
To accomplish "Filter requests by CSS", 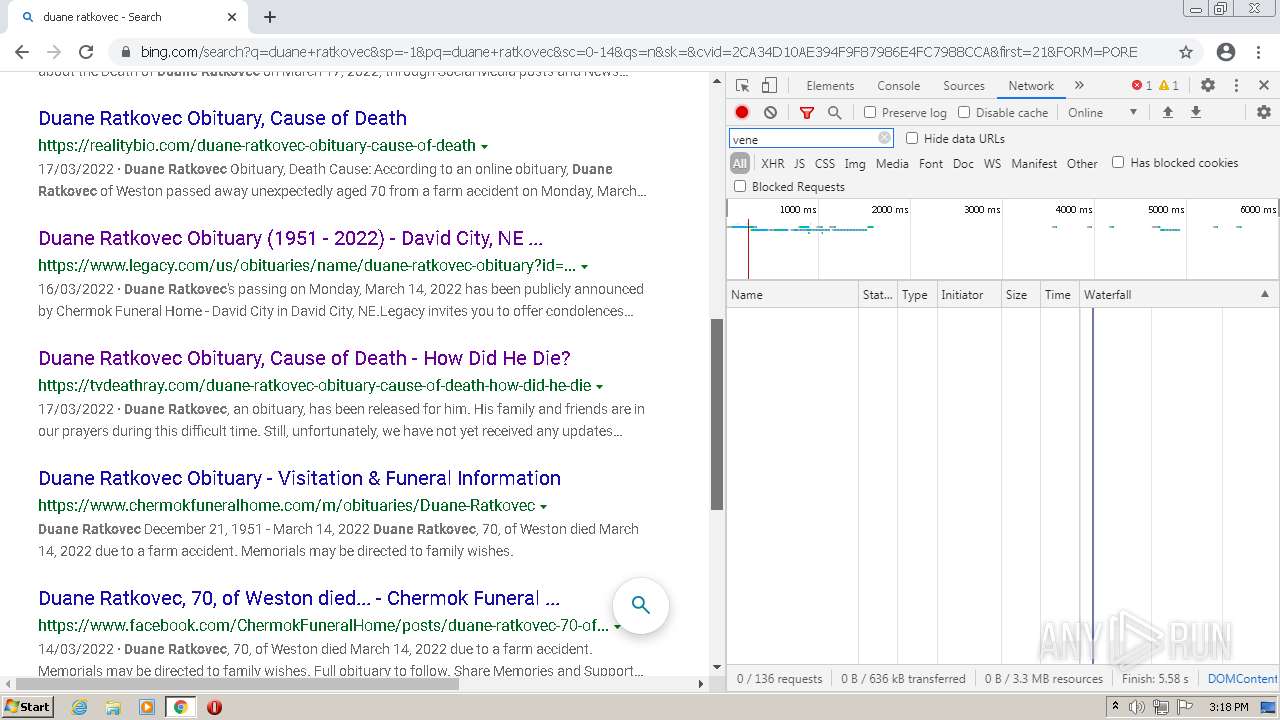I will coord(824,163).
